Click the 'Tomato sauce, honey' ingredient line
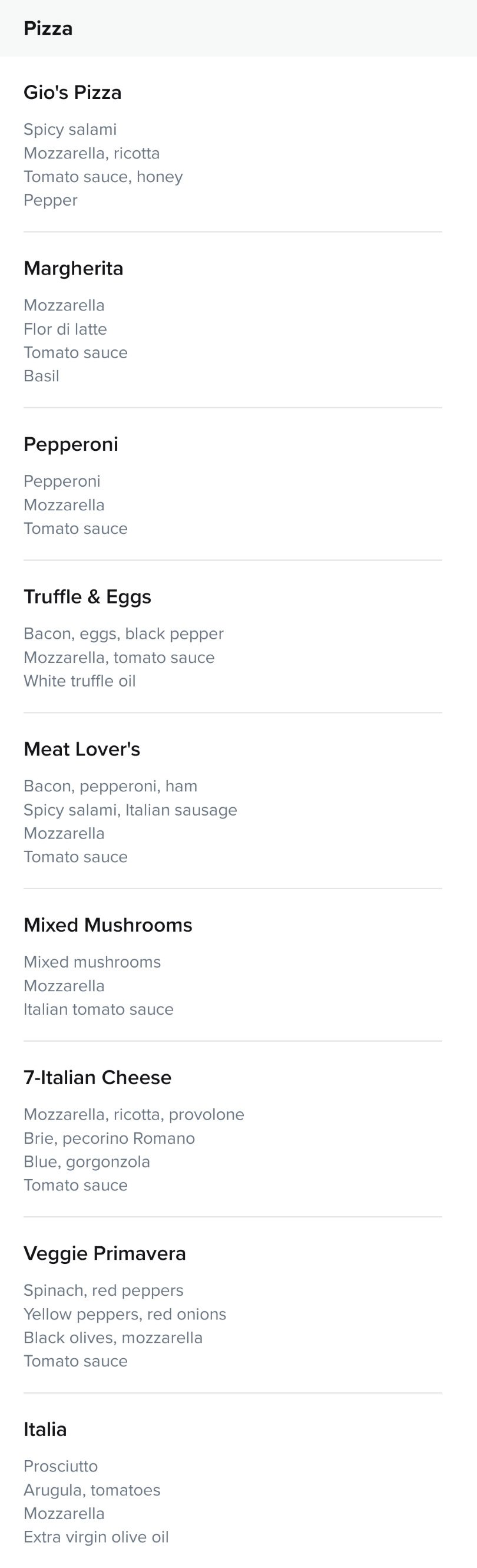The image size is (477, 1568). [104, 177]
